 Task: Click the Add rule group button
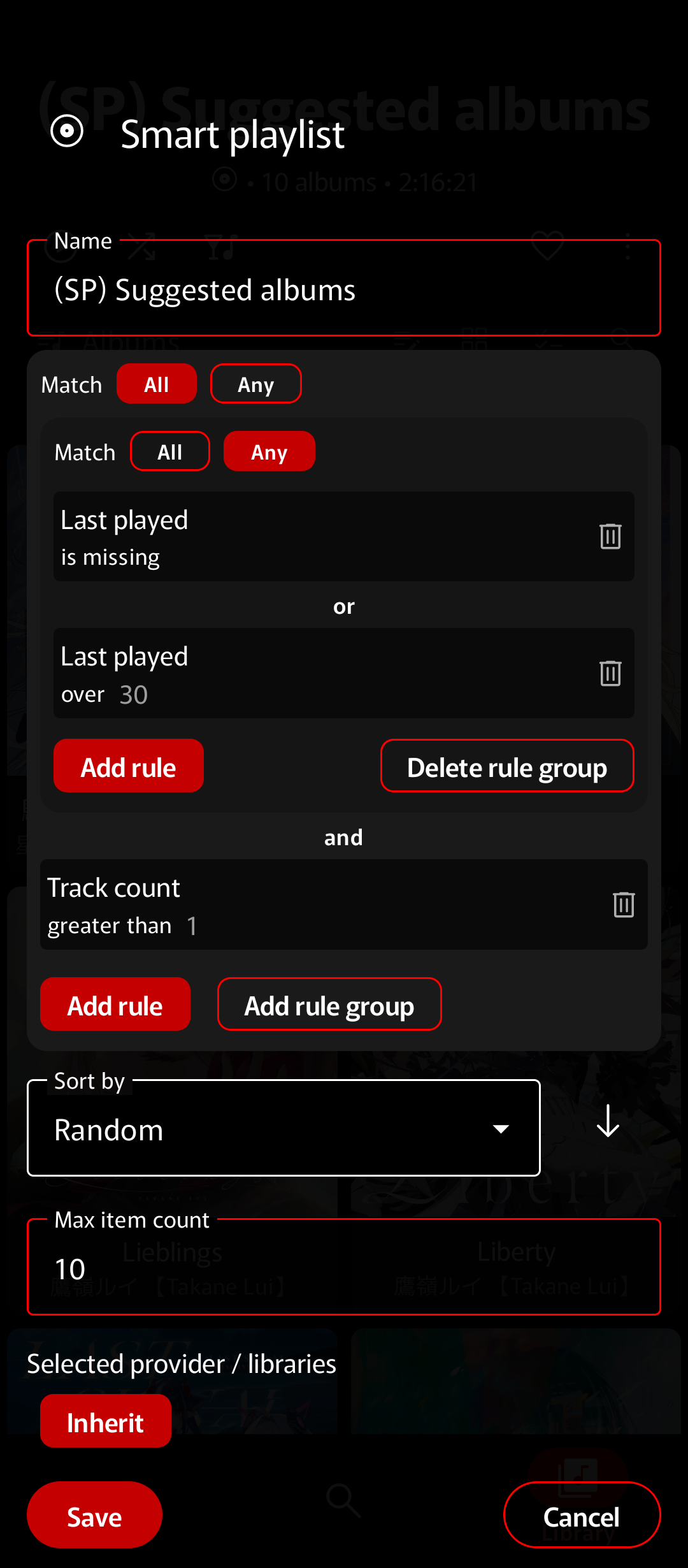click(329, 1005)
